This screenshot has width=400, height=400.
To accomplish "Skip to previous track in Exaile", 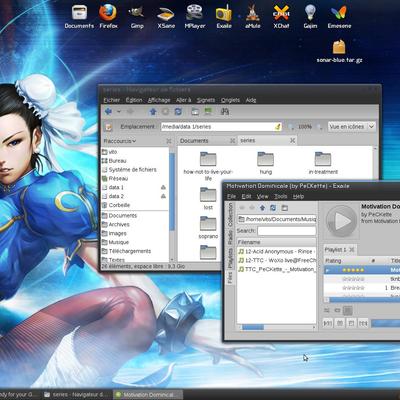I will [x=328, y=323].
